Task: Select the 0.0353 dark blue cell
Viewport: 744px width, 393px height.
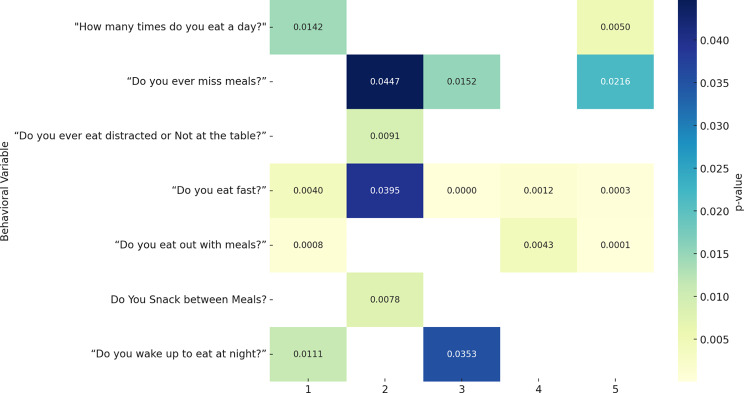Action: coord(462,354)
